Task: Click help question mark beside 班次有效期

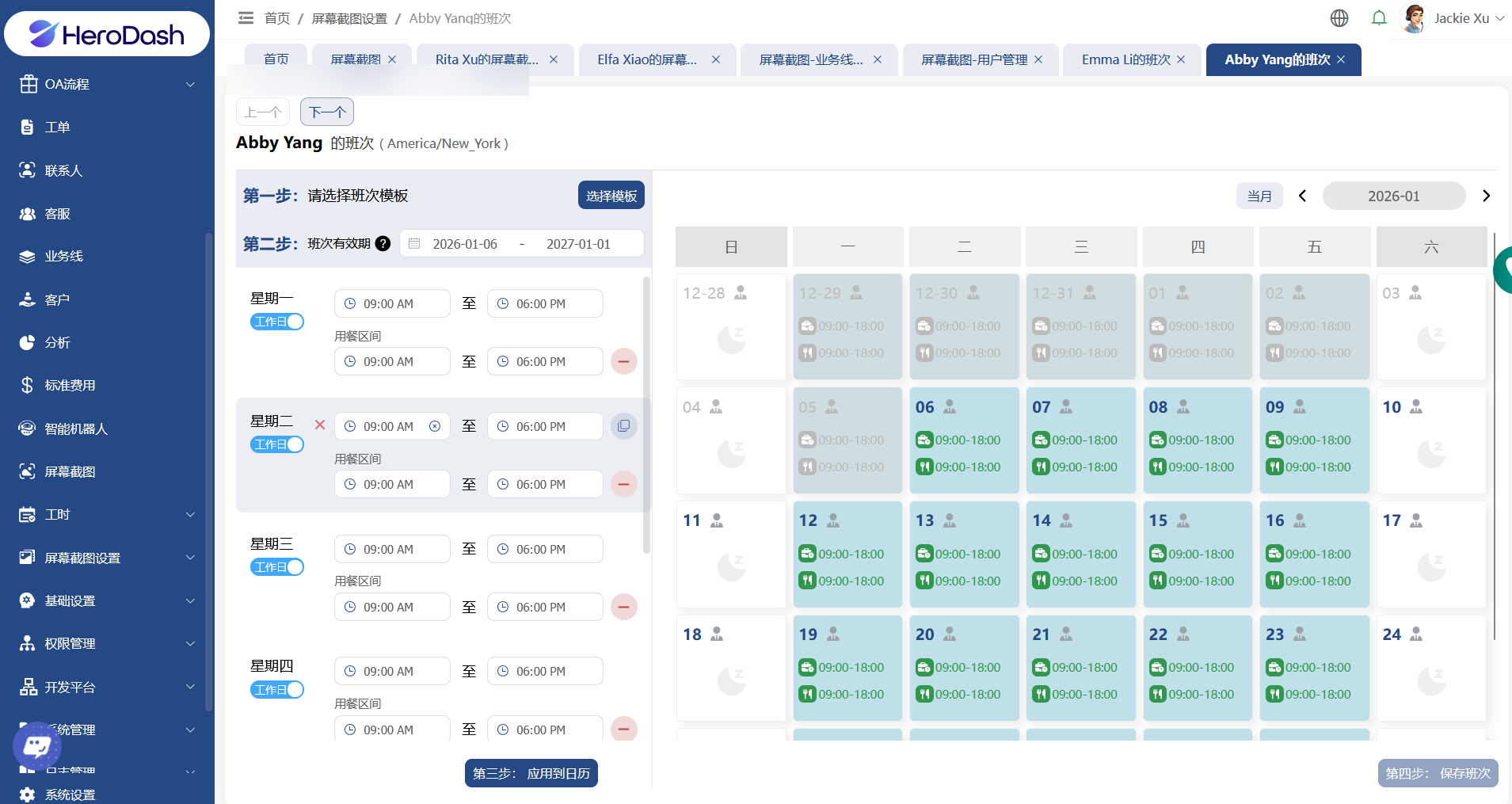Action: coord(383,244)
